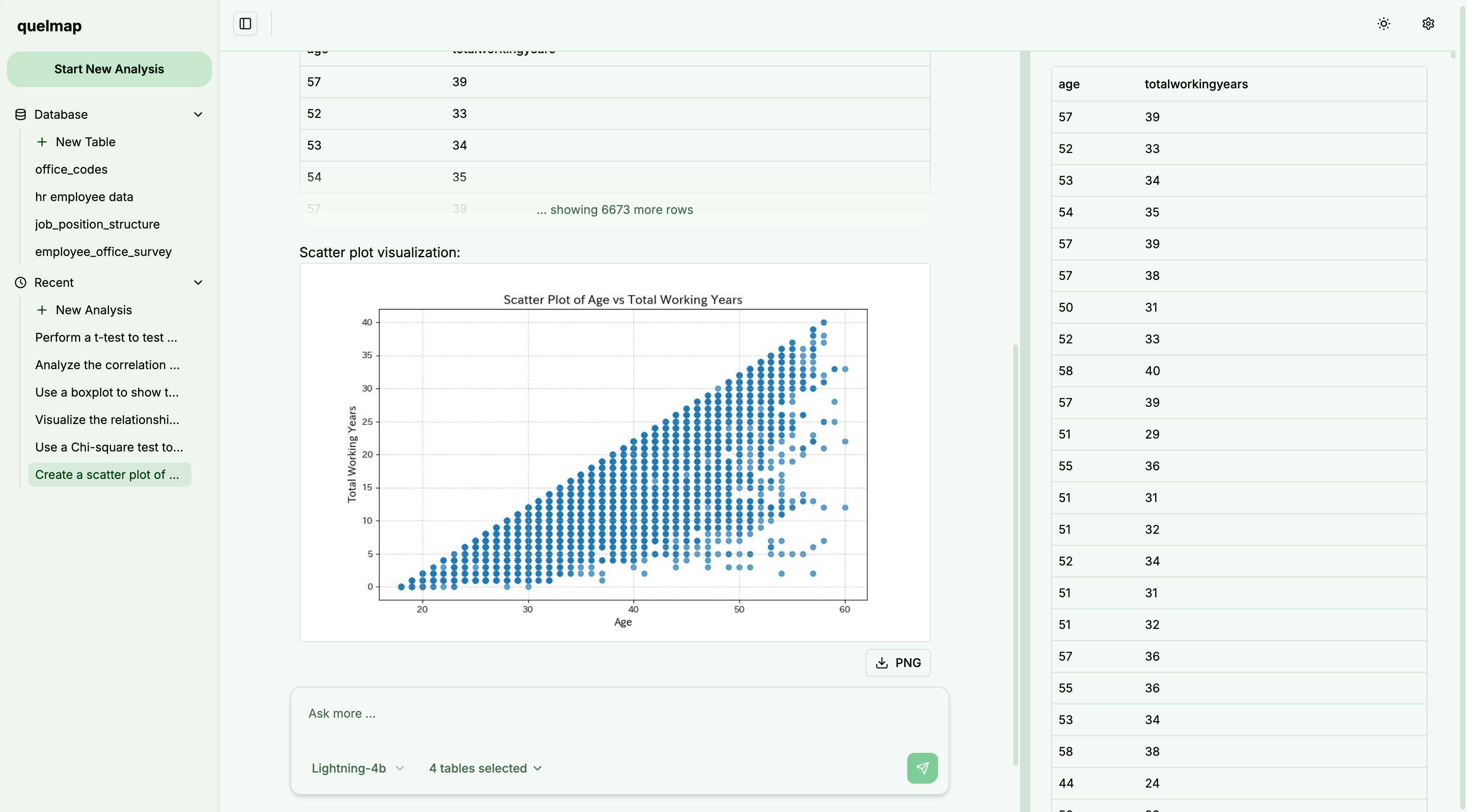Collapse the Database section chevron
Viewport: 1467px width, 812px height.
(x=198, y=114)
